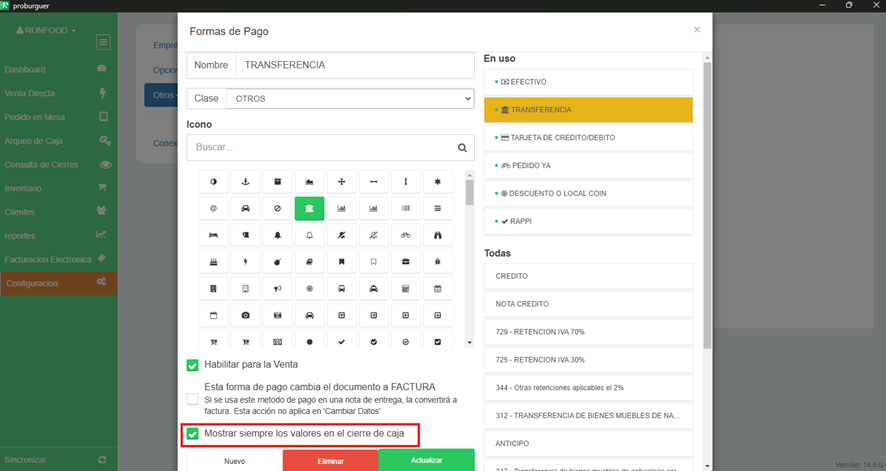Choose the lightning bolt icon in grid
This screenshot has height=471, width=886.
245,262
